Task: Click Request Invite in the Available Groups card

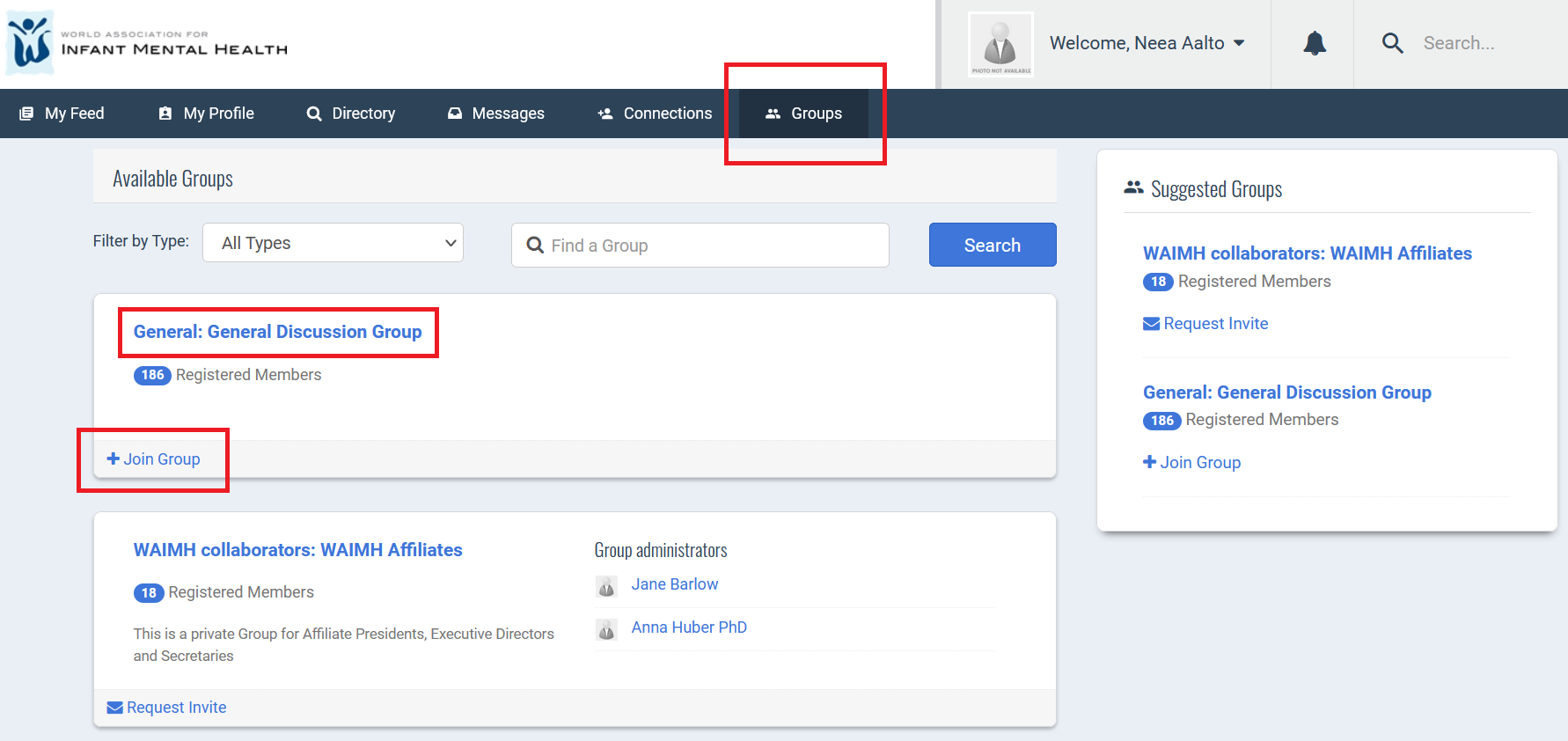Action: pyautogui.click(x=166, y=708)
